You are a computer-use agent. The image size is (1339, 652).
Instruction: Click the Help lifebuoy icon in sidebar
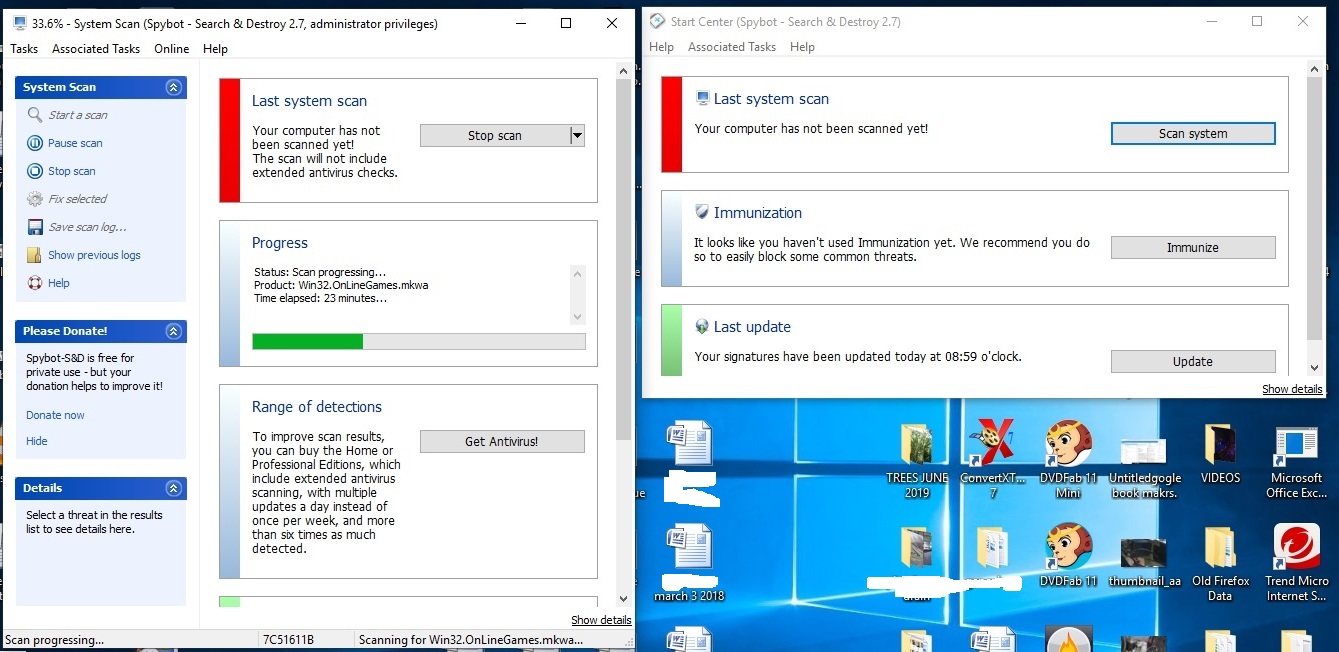35,283
